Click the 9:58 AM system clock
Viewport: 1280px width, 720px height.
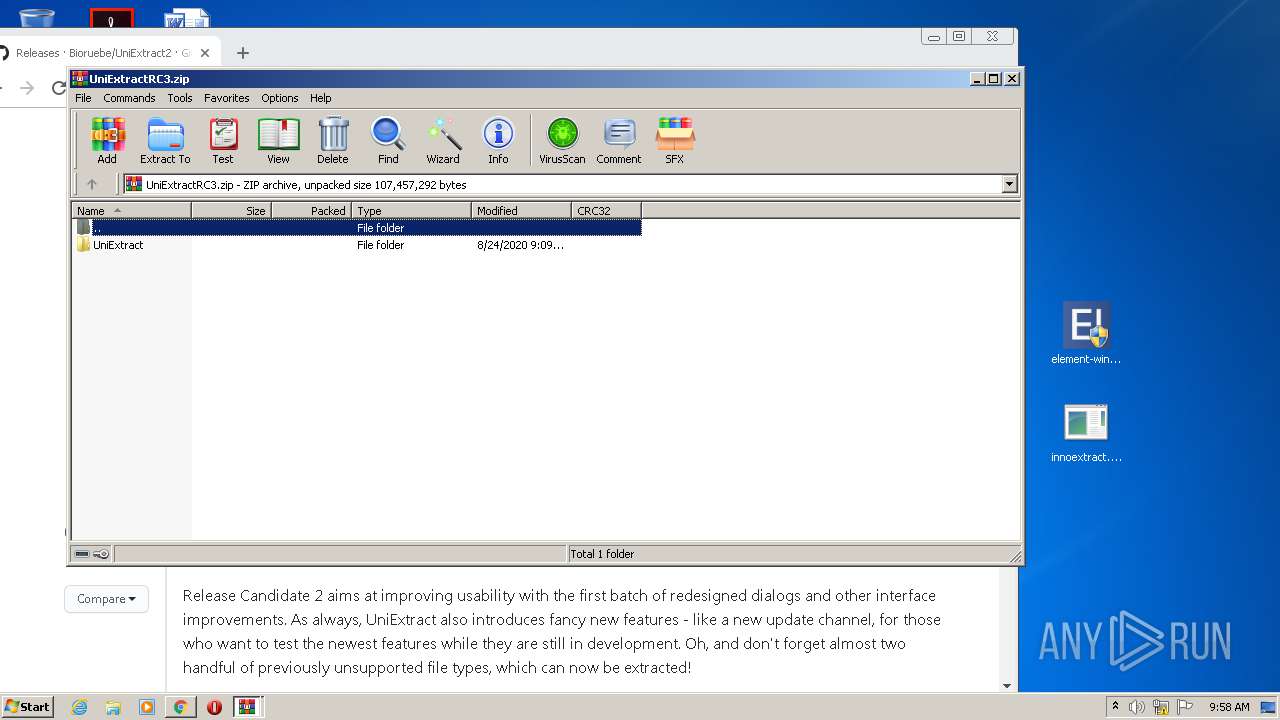point(1229,707)
